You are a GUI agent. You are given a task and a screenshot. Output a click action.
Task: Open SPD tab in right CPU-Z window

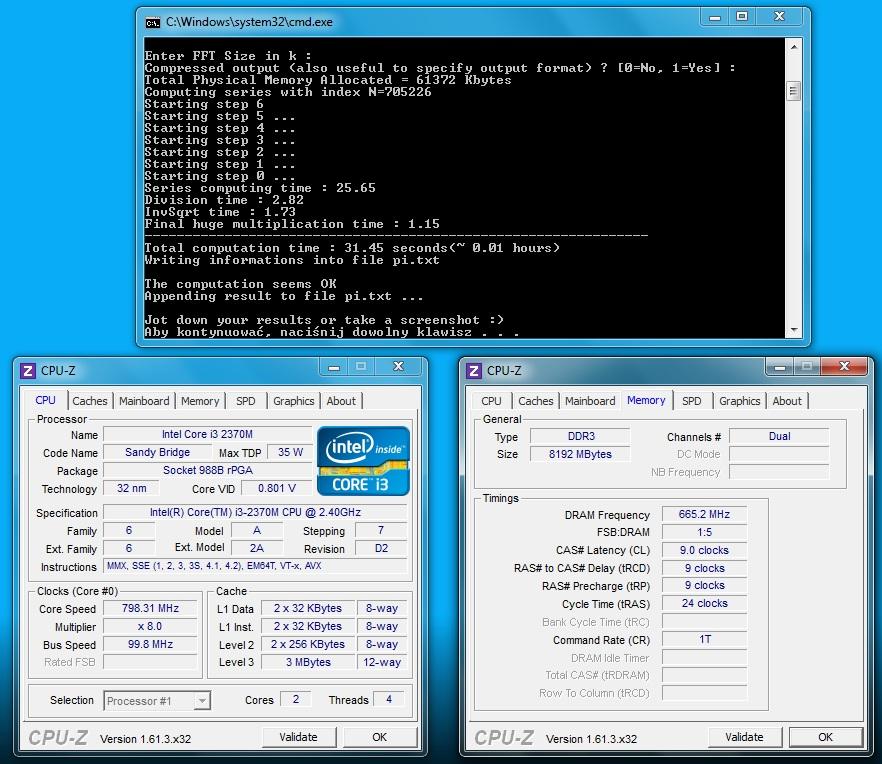point(692,401)
